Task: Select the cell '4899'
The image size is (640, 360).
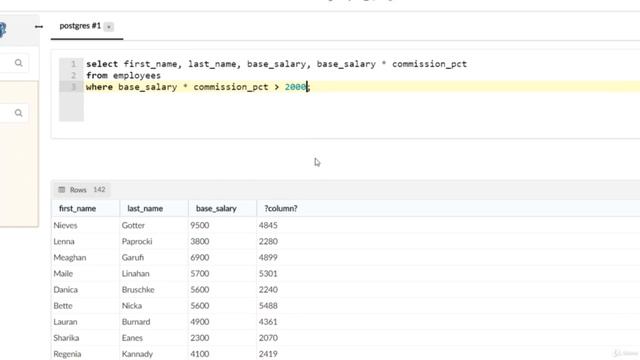Action: pyautogui.click(x=268, y=258)
